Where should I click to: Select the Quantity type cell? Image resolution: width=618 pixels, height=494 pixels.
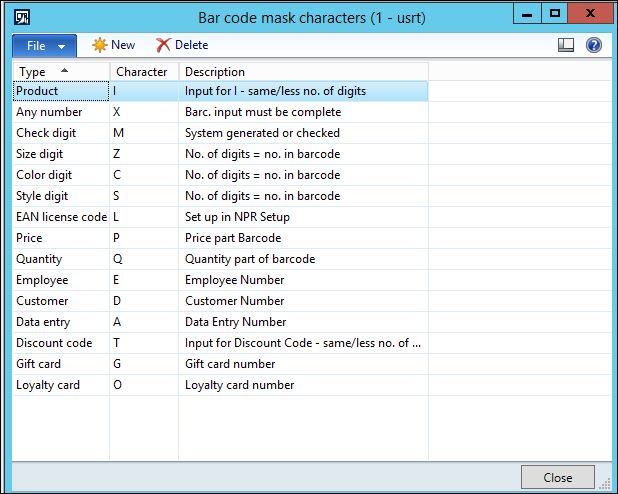click(x=61, y=259)
